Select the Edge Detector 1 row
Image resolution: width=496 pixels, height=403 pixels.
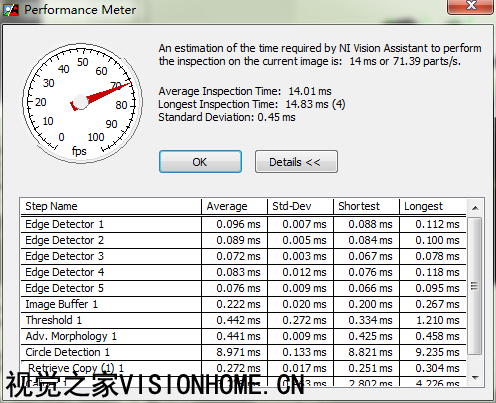(x=243, y=224)
